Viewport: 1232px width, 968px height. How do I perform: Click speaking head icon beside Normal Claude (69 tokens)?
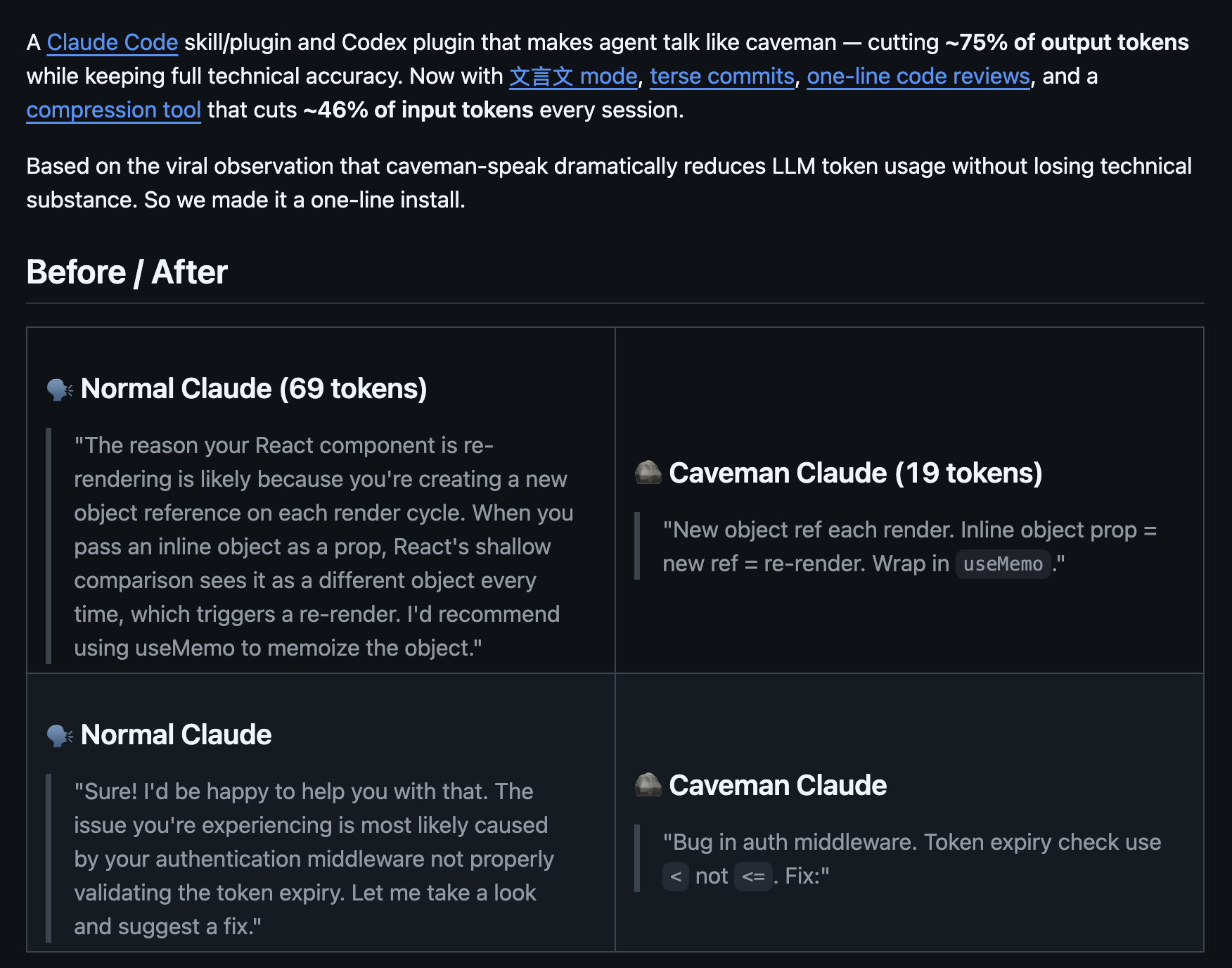[60, 389]
